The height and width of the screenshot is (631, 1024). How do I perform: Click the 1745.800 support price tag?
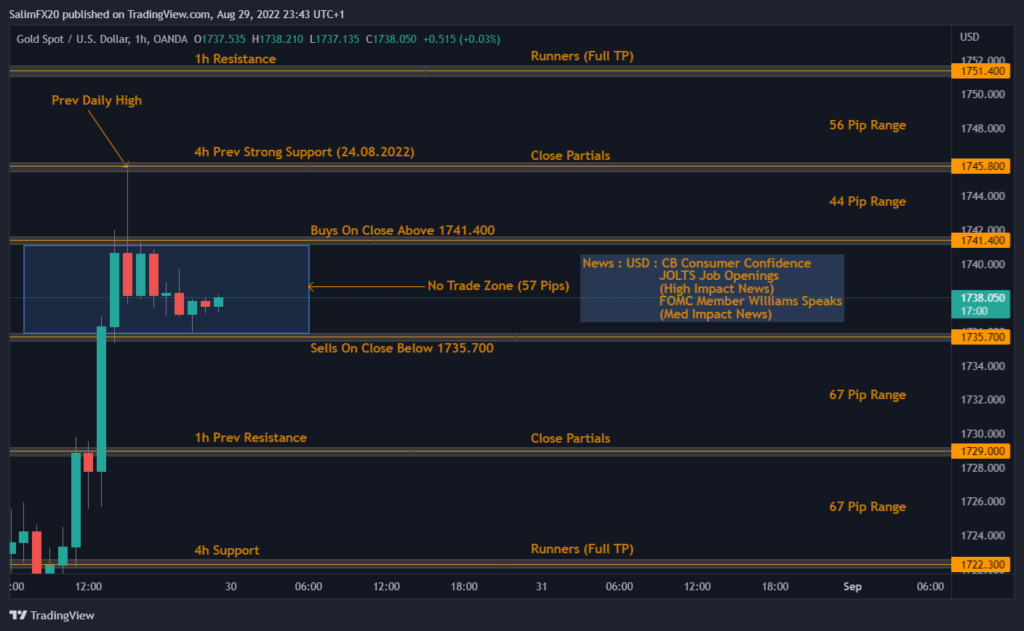coord(981,166)
